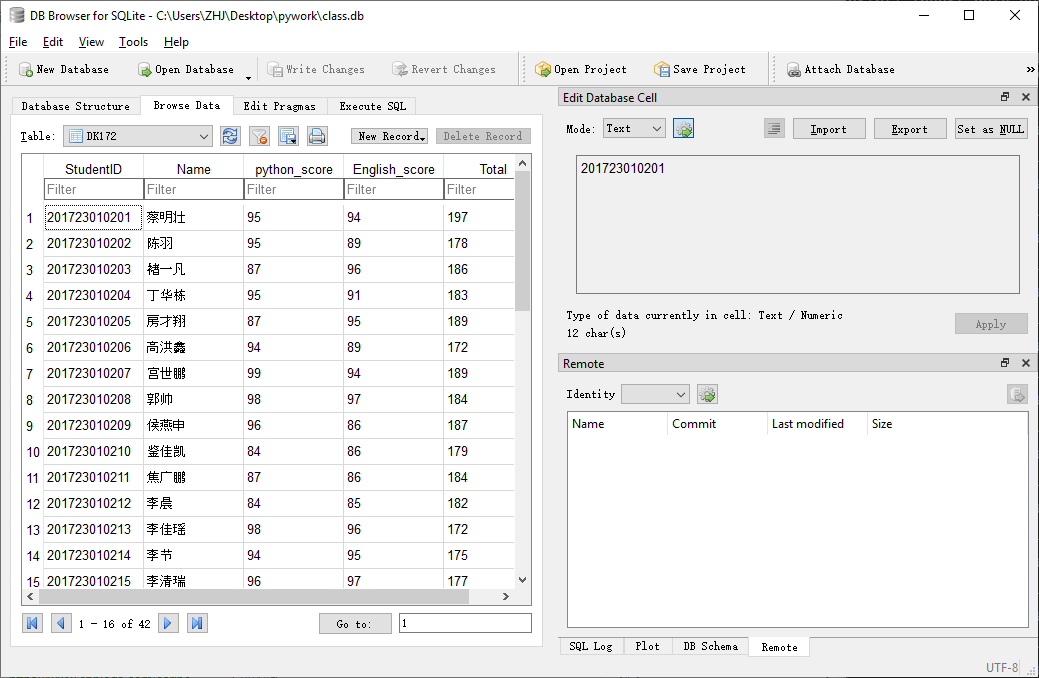
Task: Jump to the last page icon
Action: [197, 623]
